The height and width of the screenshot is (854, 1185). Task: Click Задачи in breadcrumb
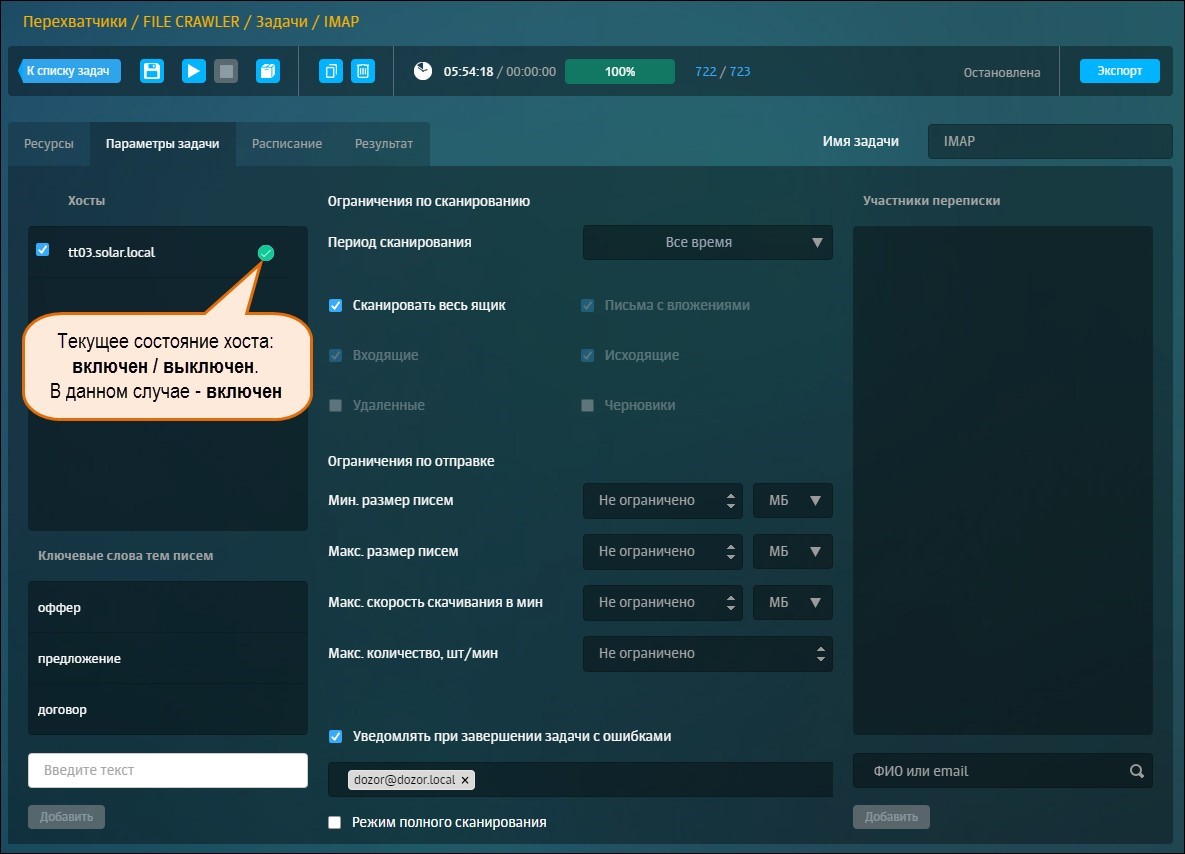tap(282, 21)
